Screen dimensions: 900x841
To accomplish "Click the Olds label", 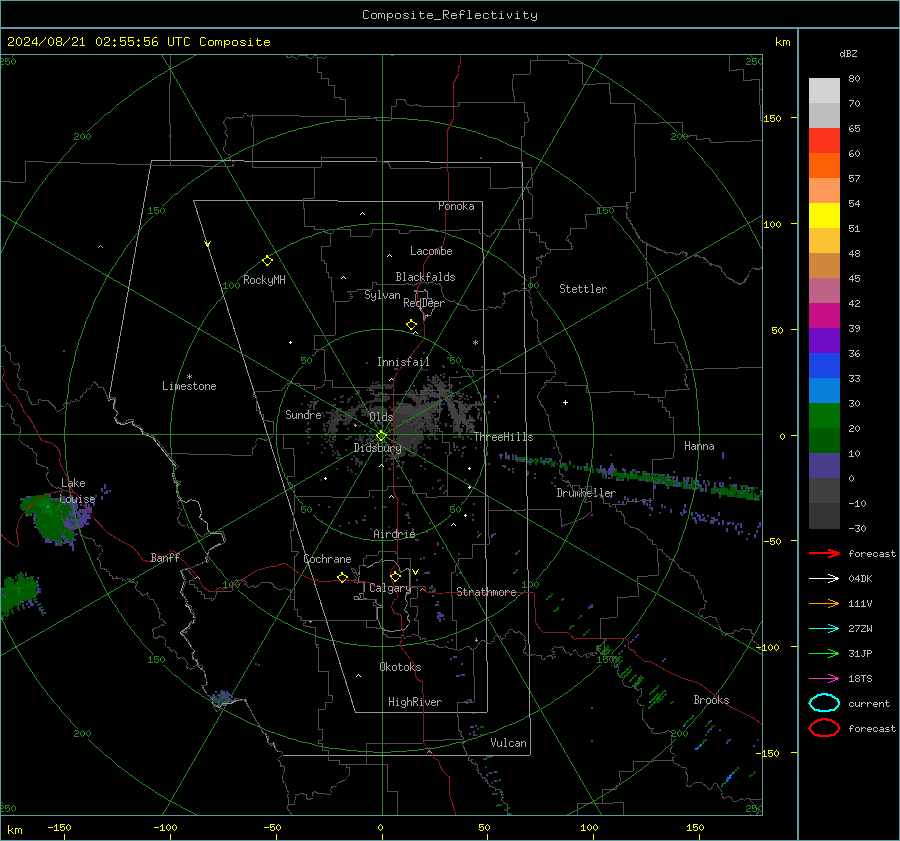I will pos(381,417).
